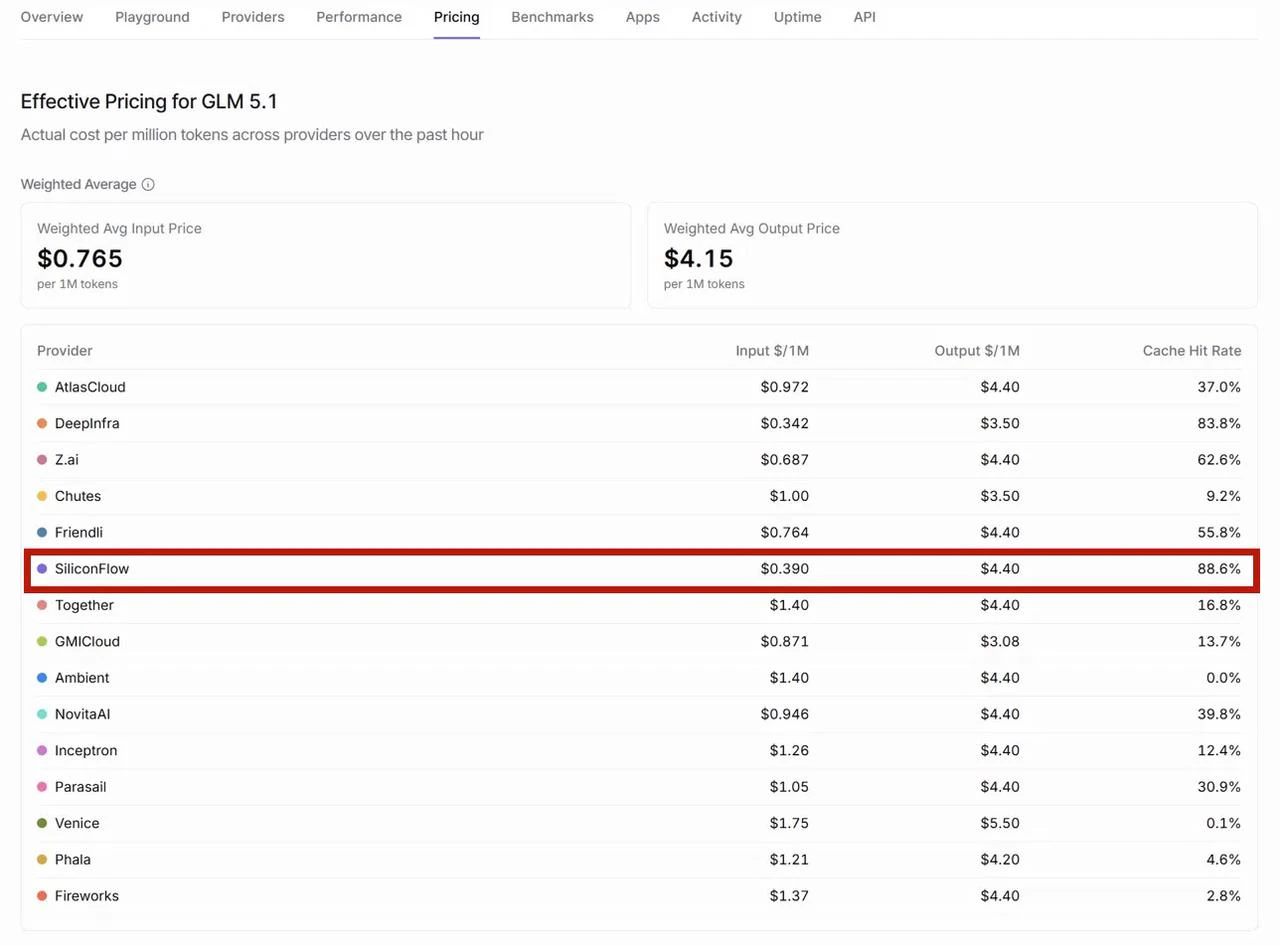Click the Input $/1M column header
The height and width of the screenshot is (945, 1280).
[x=772, y=351]
